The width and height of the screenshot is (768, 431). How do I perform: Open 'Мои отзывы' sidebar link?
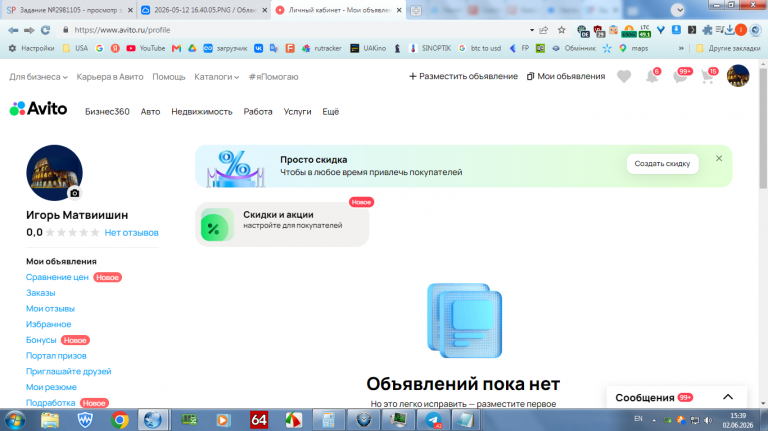coord(50,309)
